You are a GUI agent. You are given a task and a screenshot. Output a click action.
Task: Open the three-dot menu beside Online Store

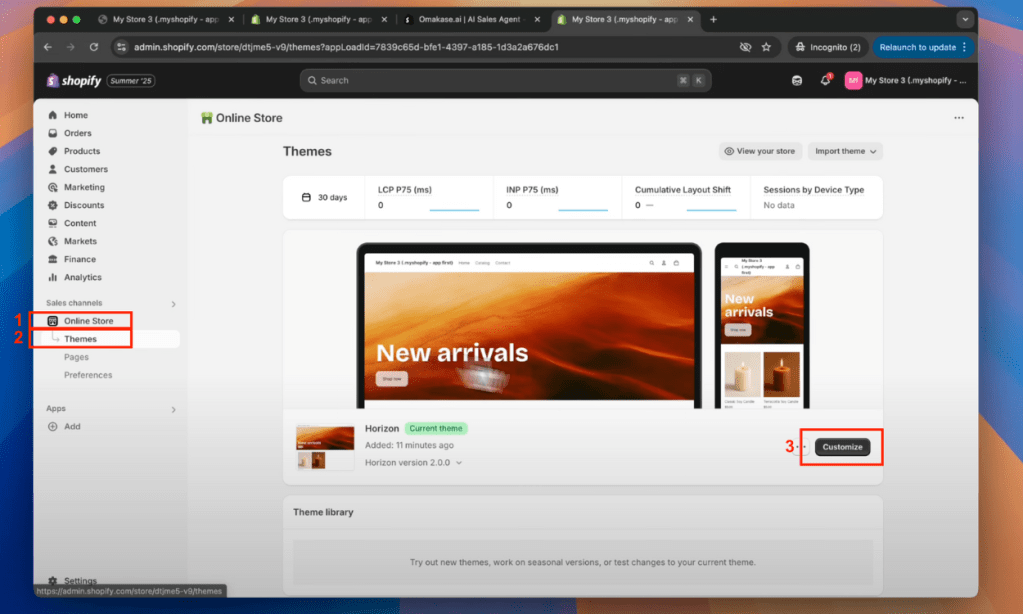point(958,118)
